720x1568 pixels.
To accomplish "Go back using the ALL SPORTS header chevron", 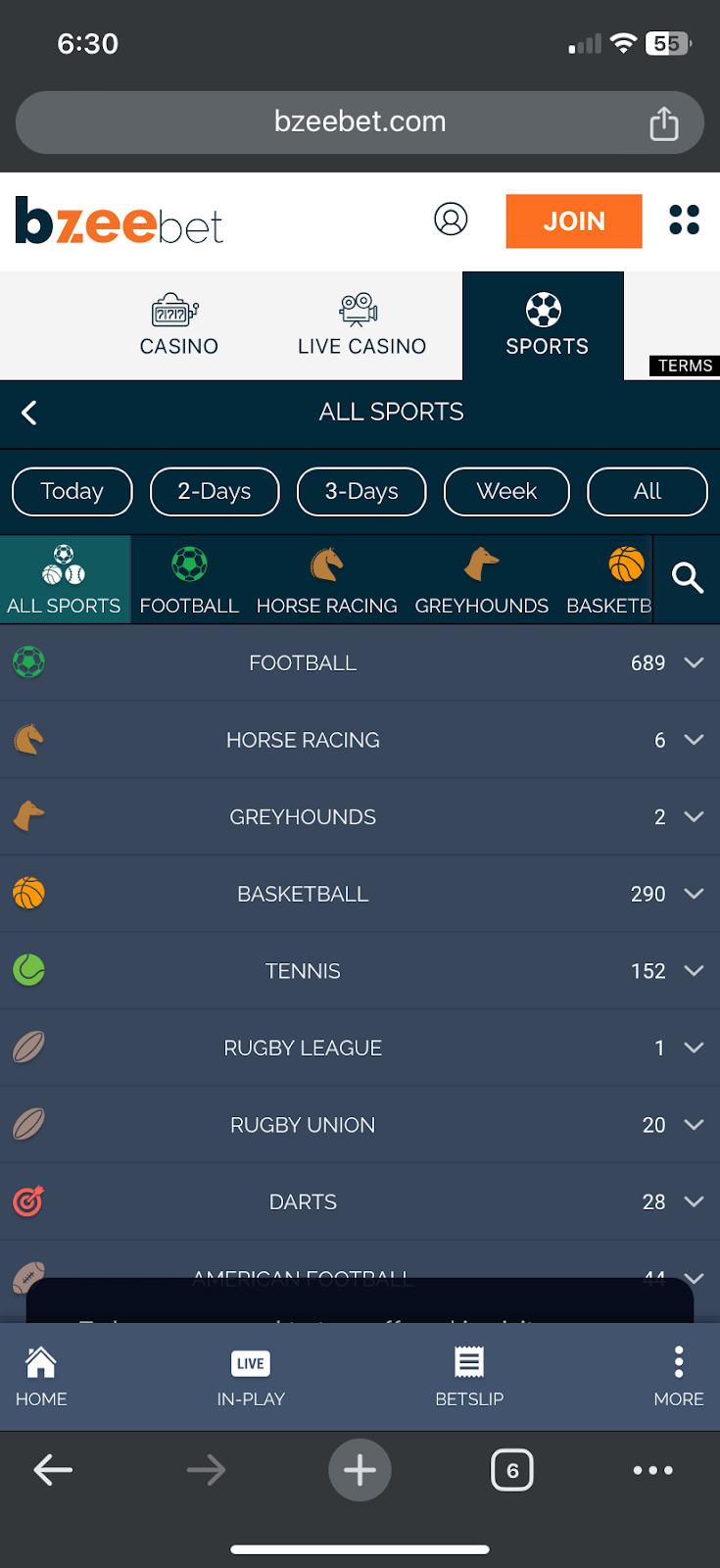I will tap(29, 413).
